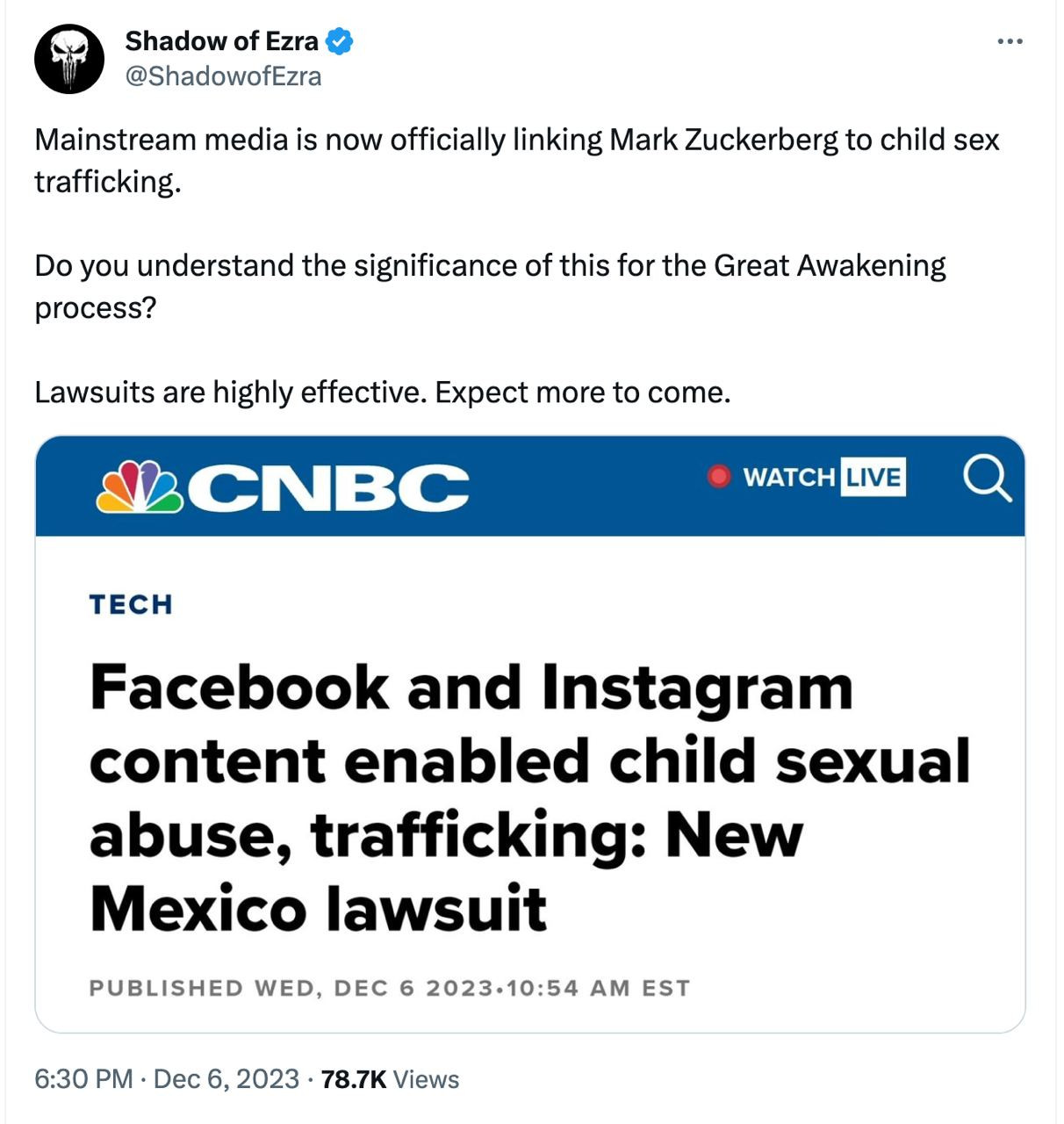Open the Shadow of Ezra display name
Image resolution: width=1064 pixels, height=1124 pixels.
(x=221, y=41)
